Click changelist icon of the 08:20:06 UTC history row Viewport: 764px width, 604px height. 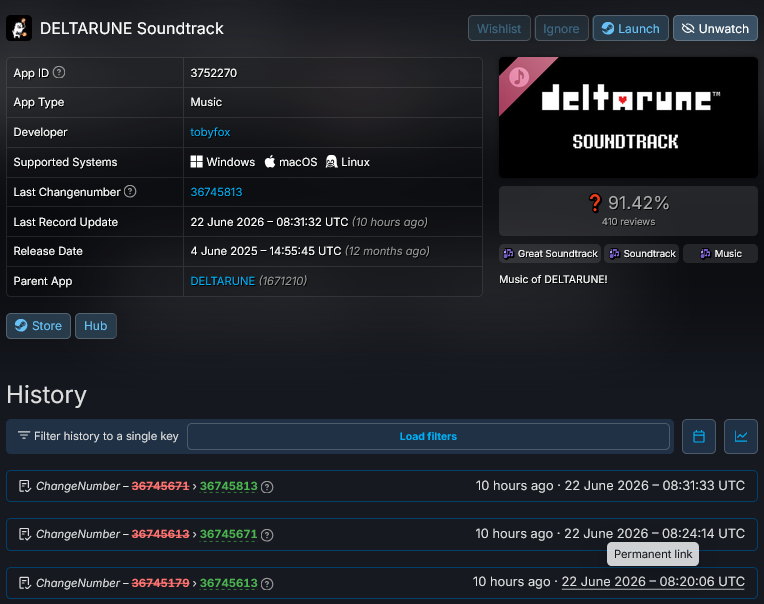[x=24, y=583]
